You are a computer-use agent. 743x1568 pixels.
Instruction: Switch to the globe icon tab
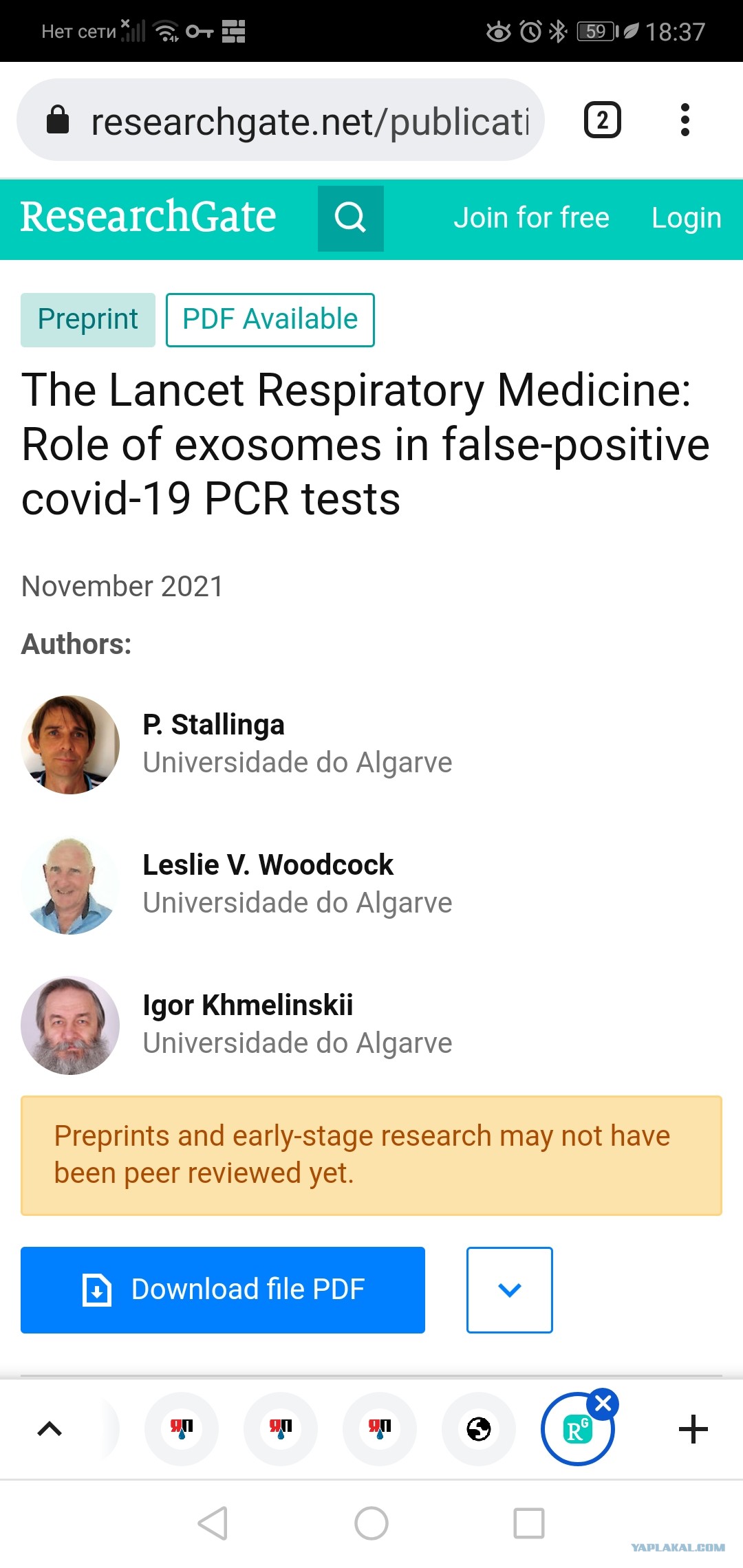(x=479, y=1429)
